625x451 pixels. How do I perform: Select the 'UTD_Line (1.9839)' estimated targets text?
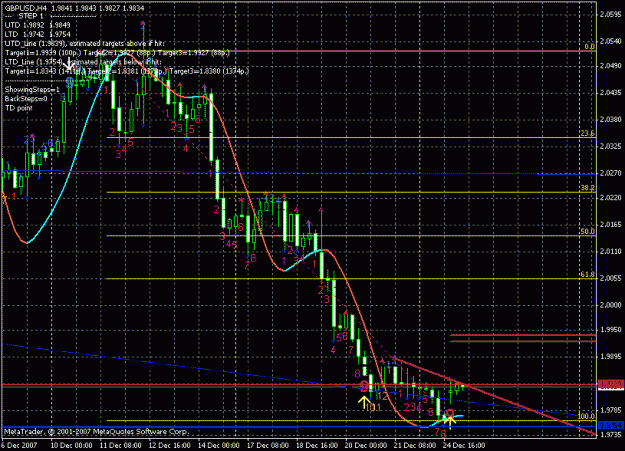point(85,43)
